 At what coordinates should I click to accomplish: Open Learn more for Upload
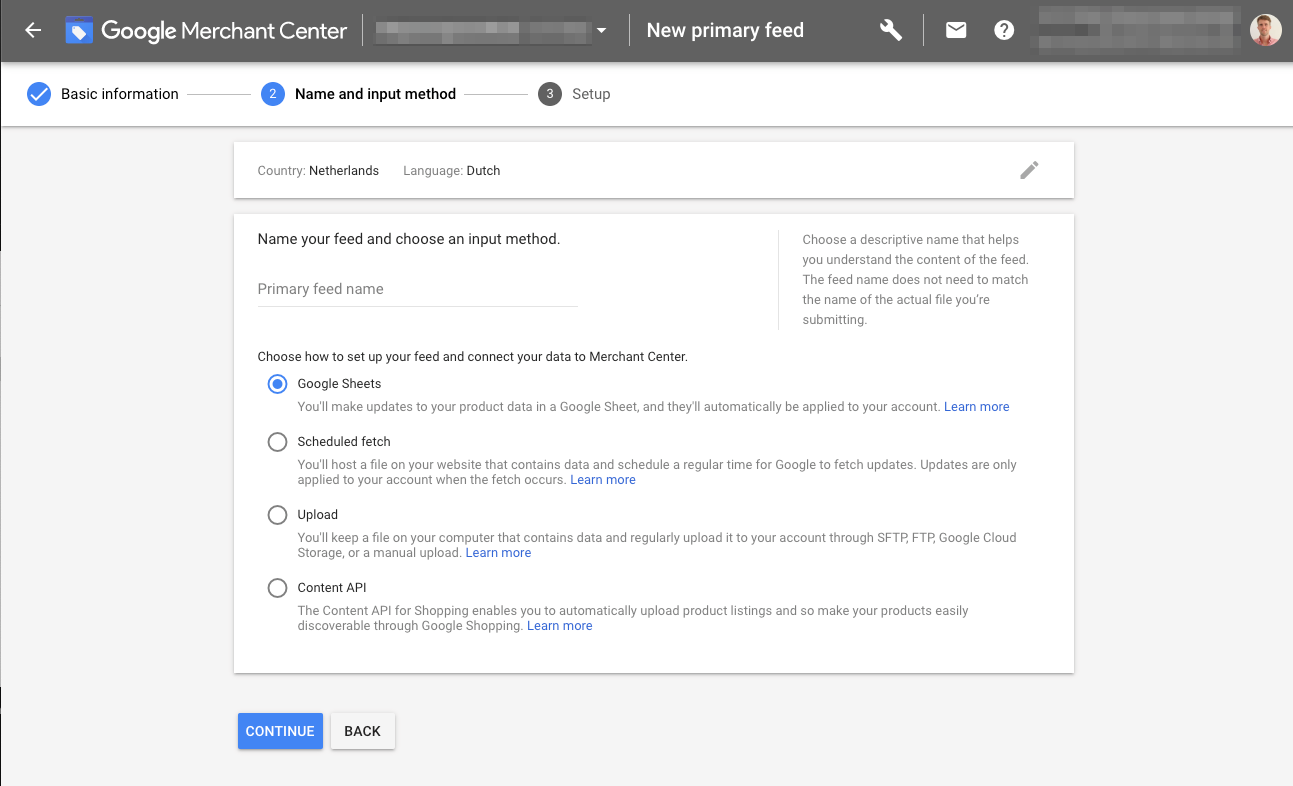coord(498,553)
